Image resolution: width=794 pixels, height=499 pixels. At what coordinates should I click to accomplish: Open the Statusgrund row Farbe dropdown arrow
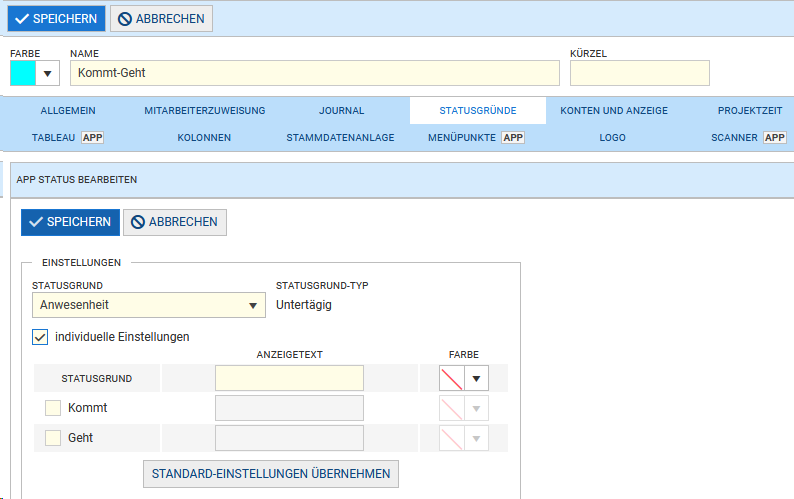tap(476, 378)
